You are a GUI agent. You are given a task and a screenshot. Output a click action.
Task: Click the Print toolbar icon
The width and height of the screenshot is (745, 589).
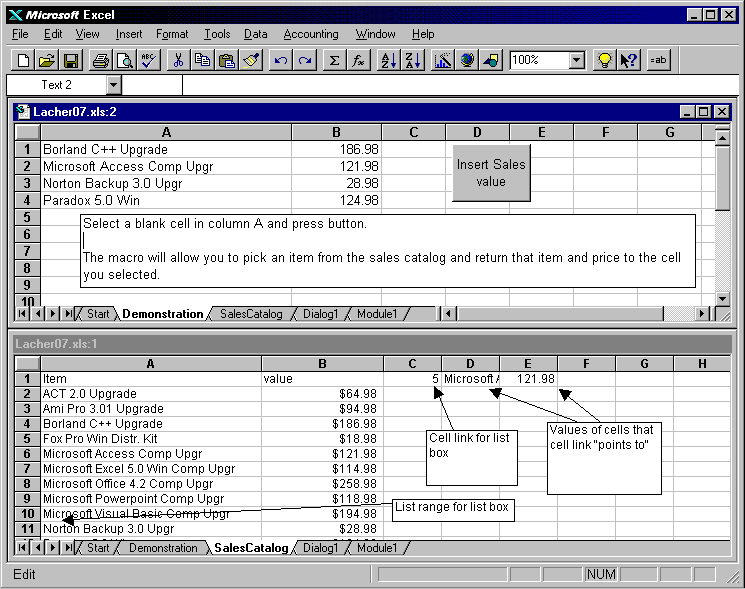(101, 60)
